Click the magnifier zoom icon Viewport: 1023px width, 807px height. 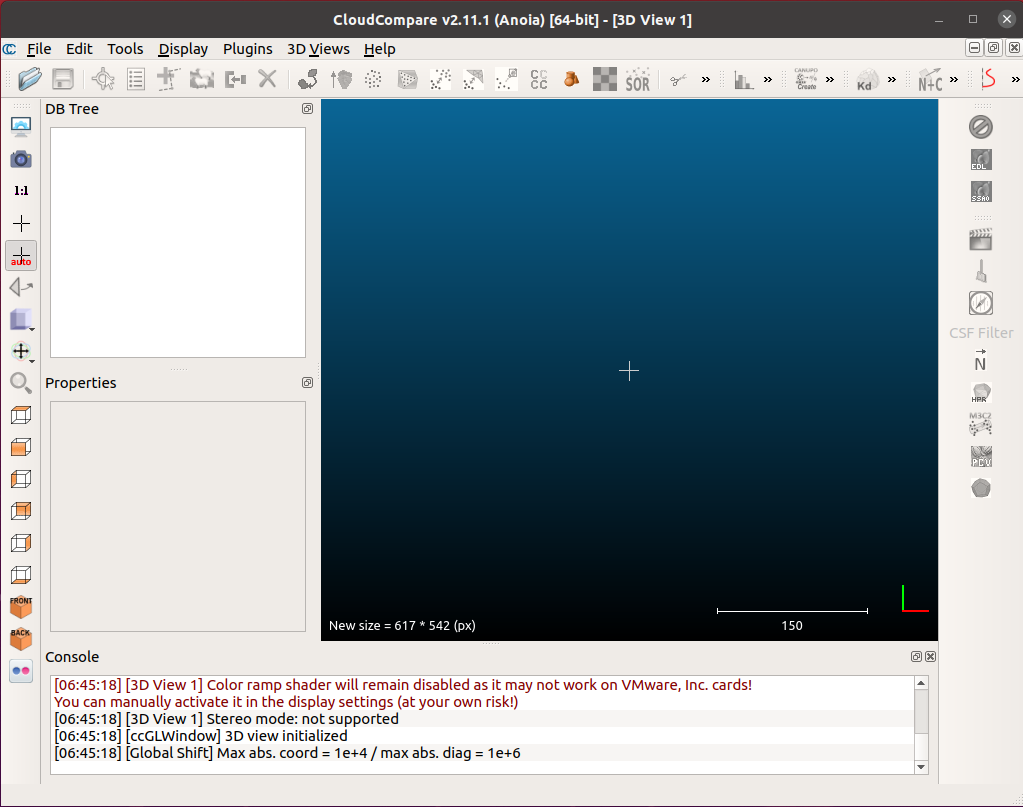click(21, 383)
